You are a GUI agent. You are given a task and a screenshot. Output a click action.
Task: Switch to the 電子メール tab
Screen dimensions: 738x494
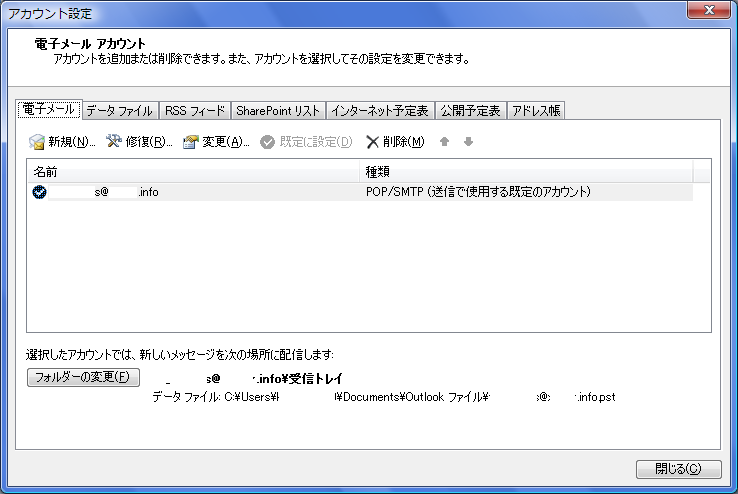tap(47, 110)
